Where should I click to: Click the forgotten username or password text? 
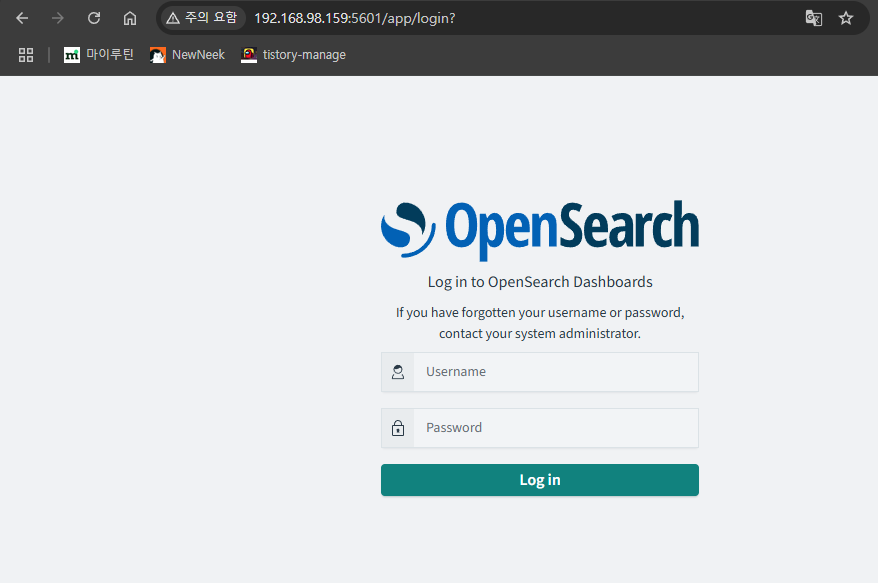[540, 313]
